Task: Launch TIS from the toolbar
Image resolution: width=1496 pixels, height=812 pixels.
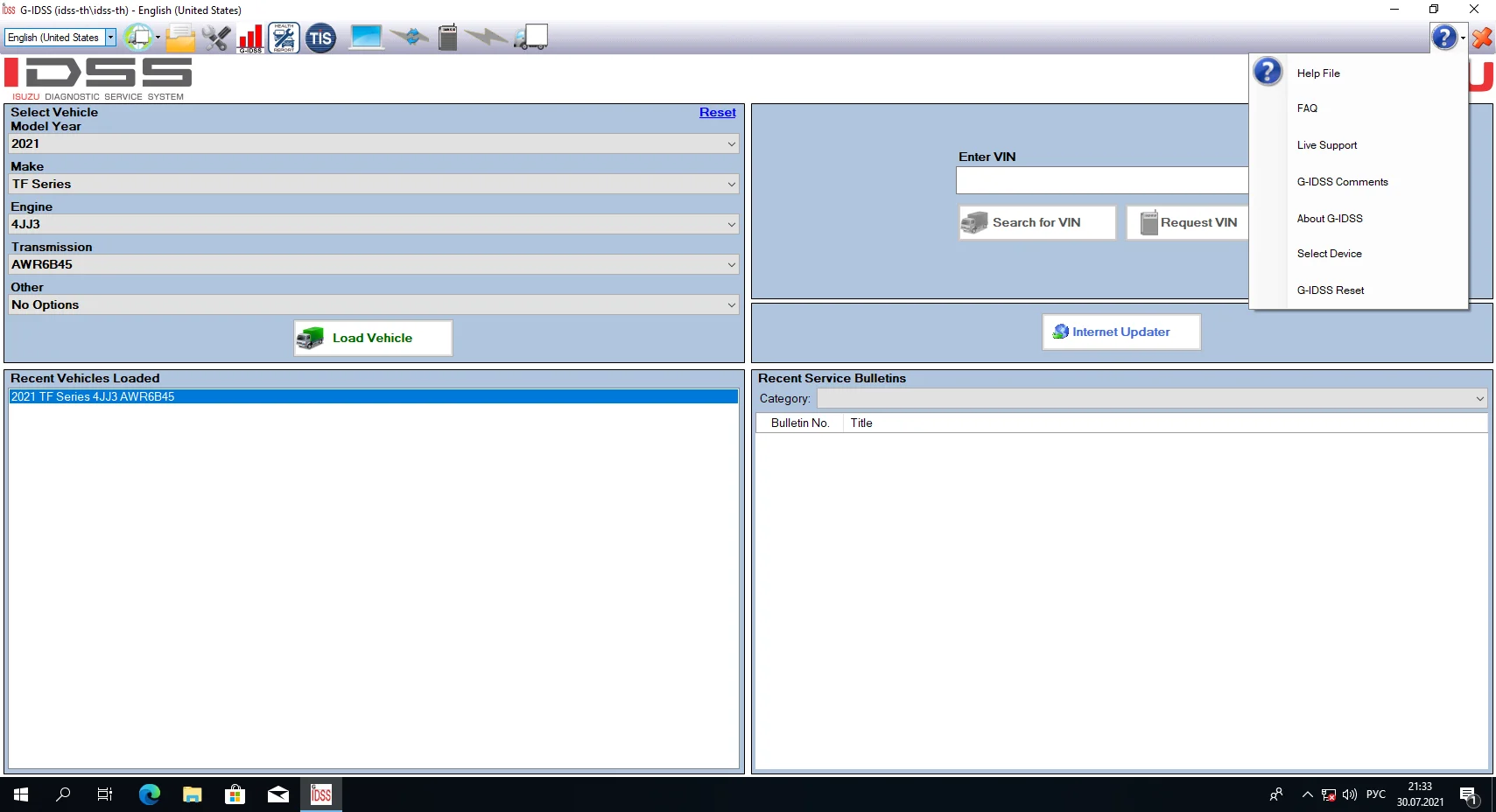Action: tap(320, 38)
